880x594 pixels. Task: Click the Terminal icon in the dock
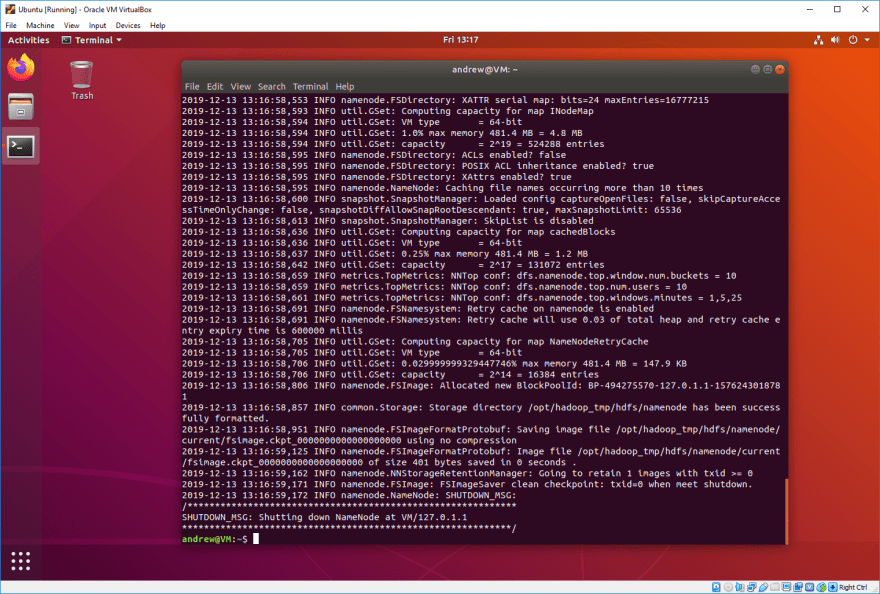(x=21, y=147)
